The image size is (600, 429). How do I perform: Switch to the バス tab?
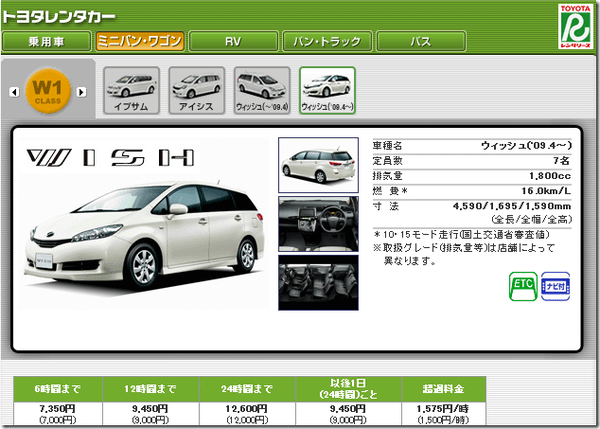pyautogui.click(x=421, y=41)
